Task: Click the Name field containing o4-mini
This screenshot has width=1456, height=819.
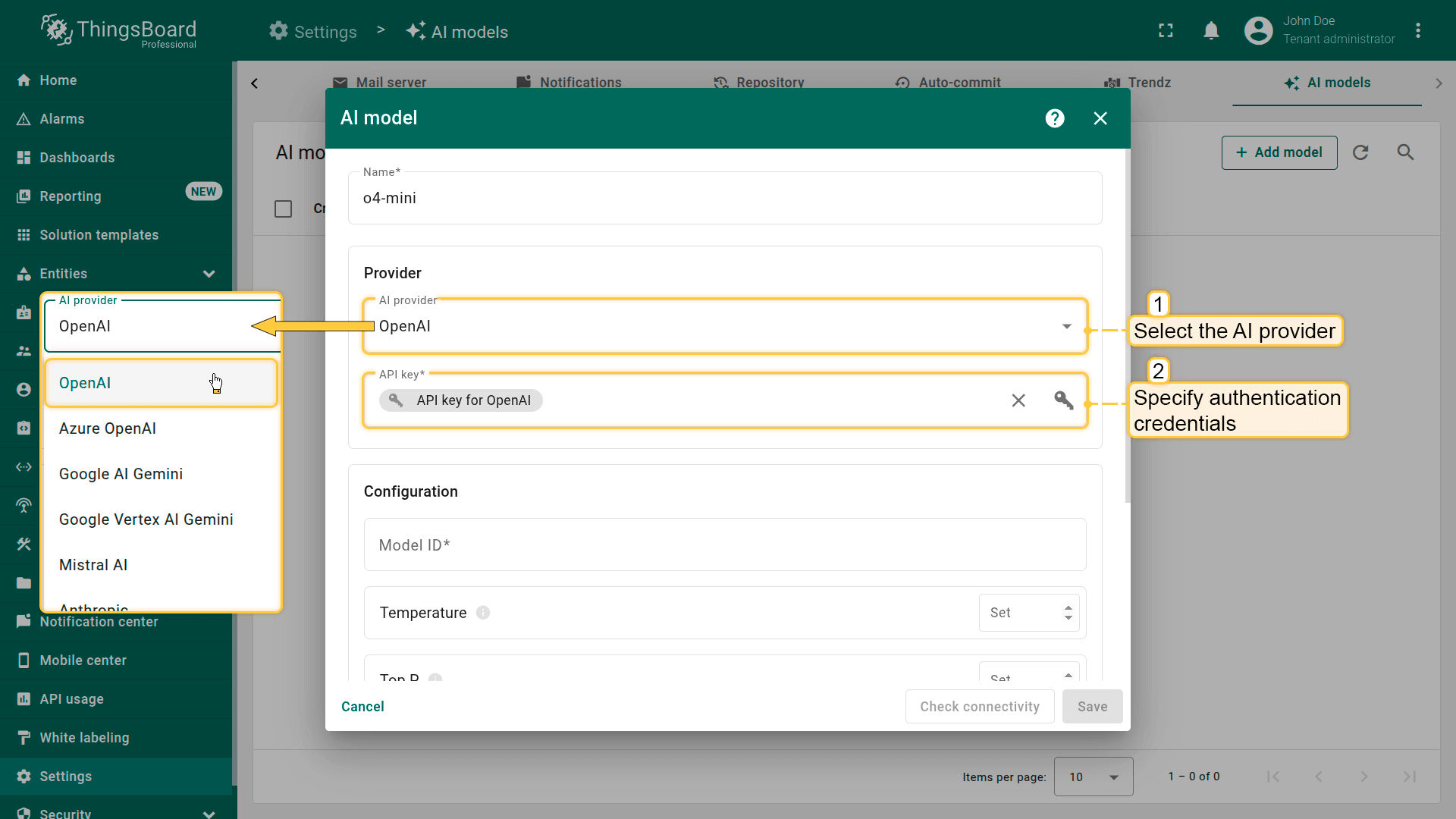Action: [725, 198]
